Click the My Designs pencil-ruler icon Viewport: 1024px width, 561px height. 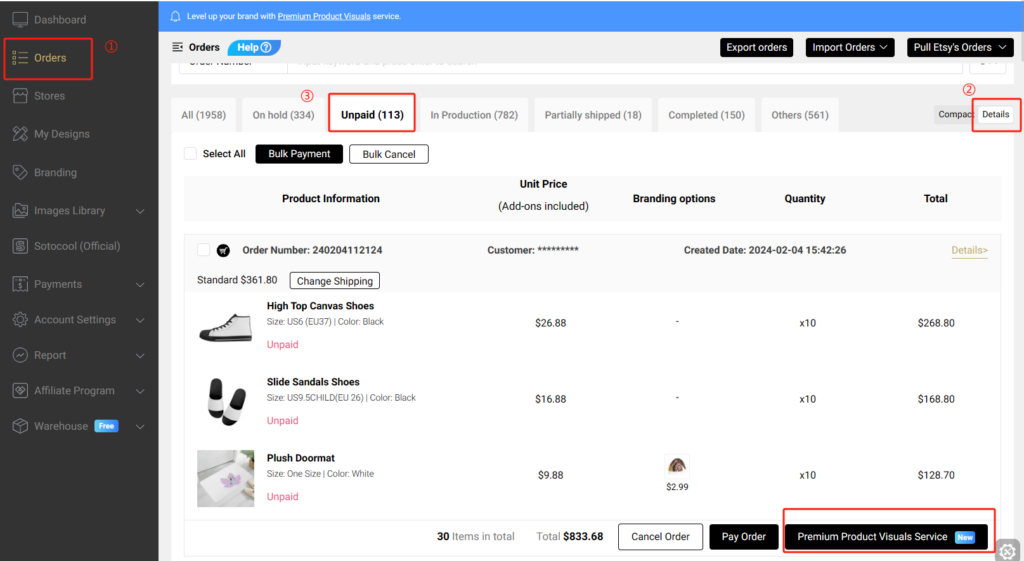click(20, 134)
